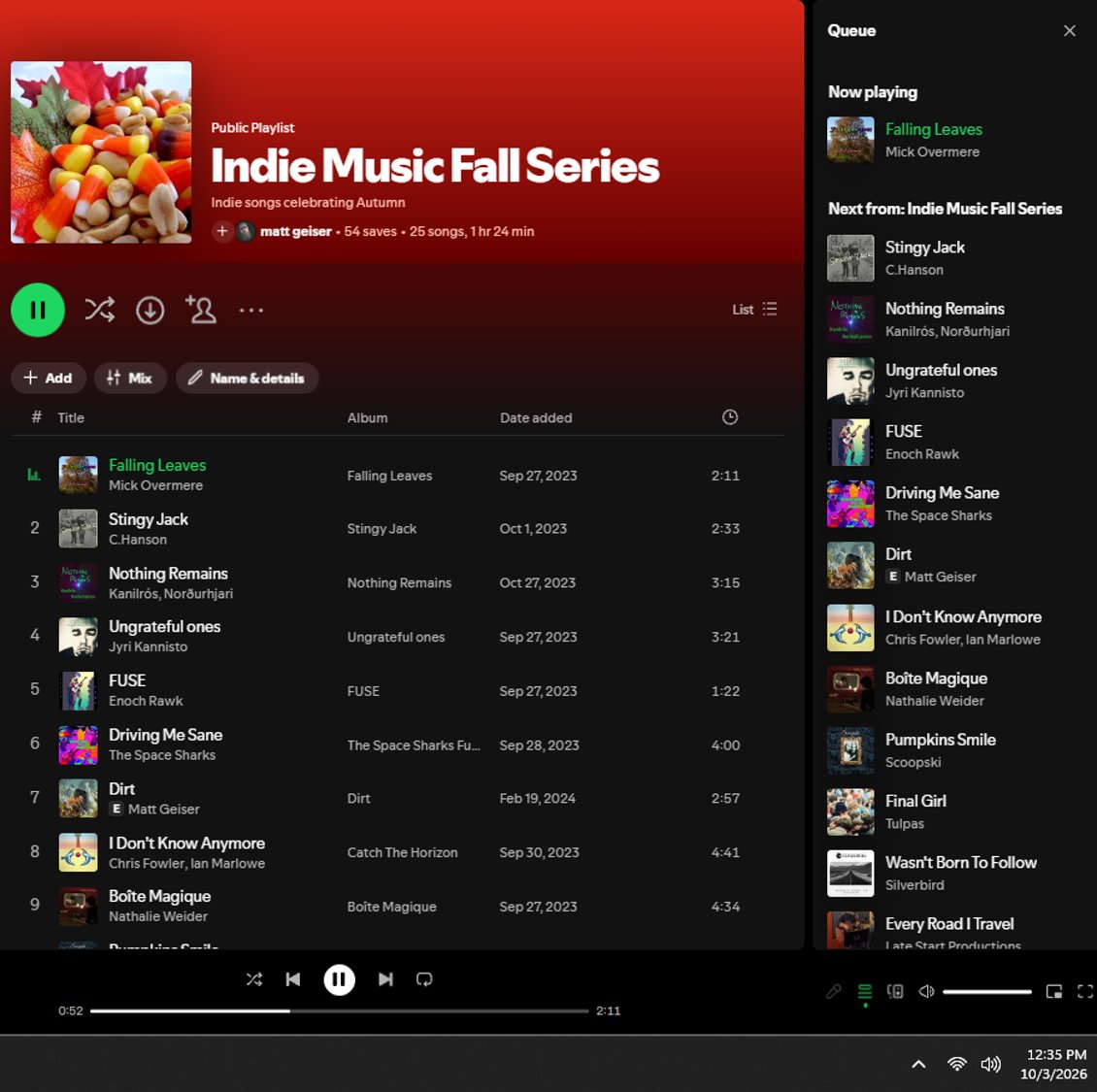Click the now-playing equalizer icon in row 1
The image size is (1097, 1092).
click(34, 475)
